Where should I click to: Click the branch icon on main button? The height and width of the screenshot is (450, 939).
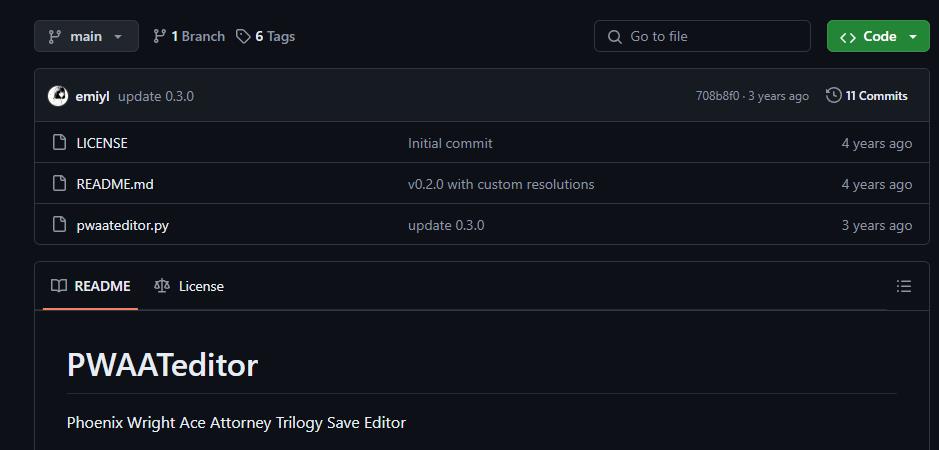(54, 36)
